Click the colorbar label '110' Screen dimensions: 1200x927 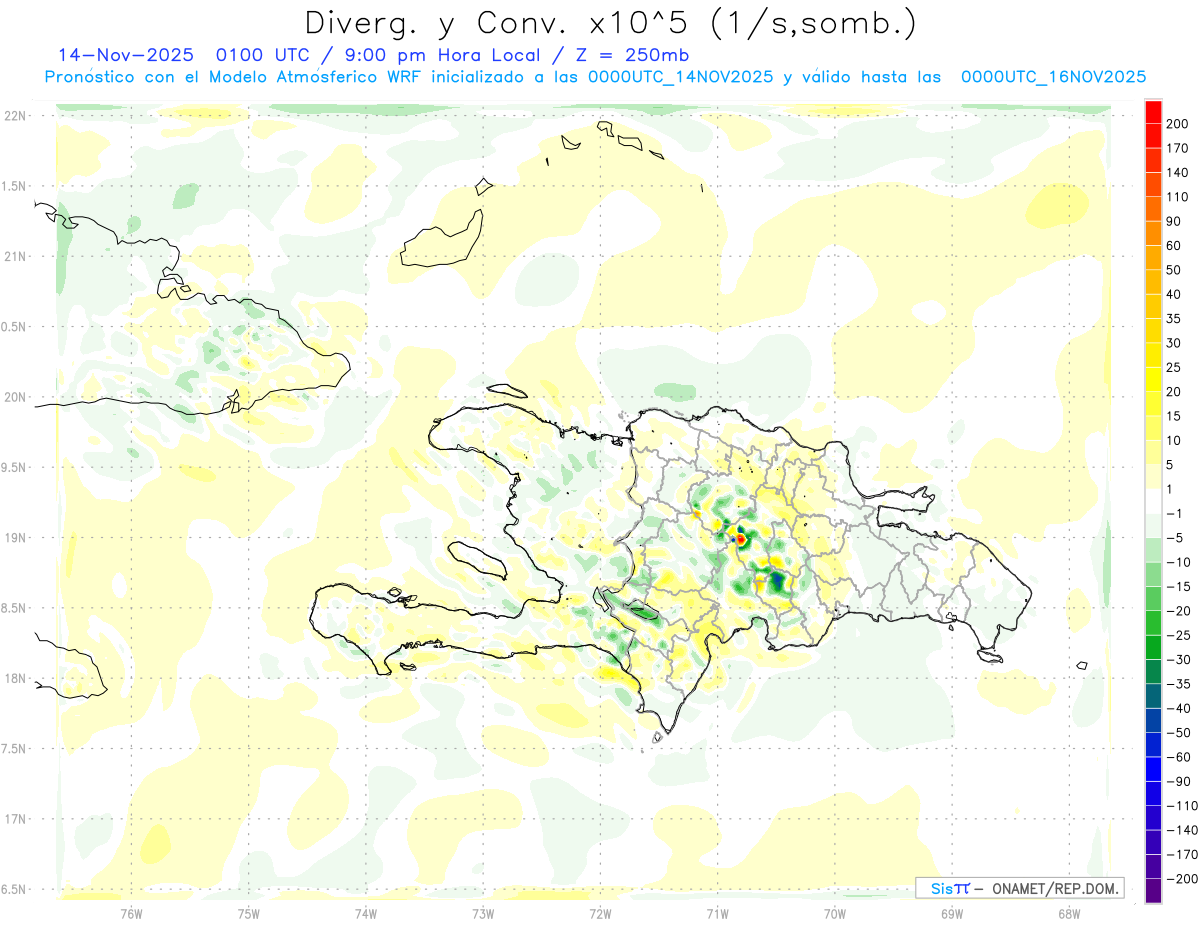tap(1177, 196)
